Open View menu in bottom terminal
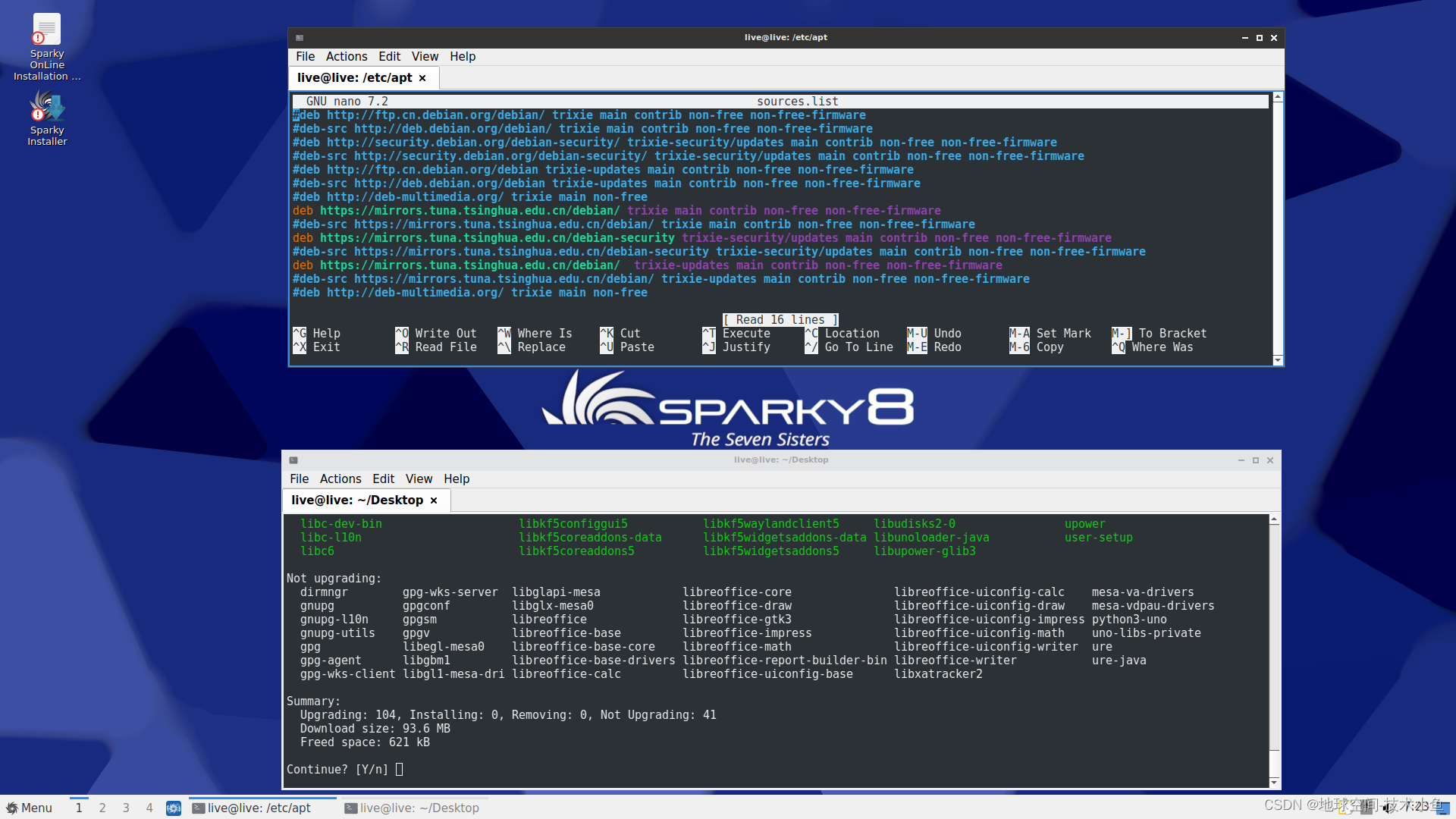The image size is (1456, 819). click(419, 479)
